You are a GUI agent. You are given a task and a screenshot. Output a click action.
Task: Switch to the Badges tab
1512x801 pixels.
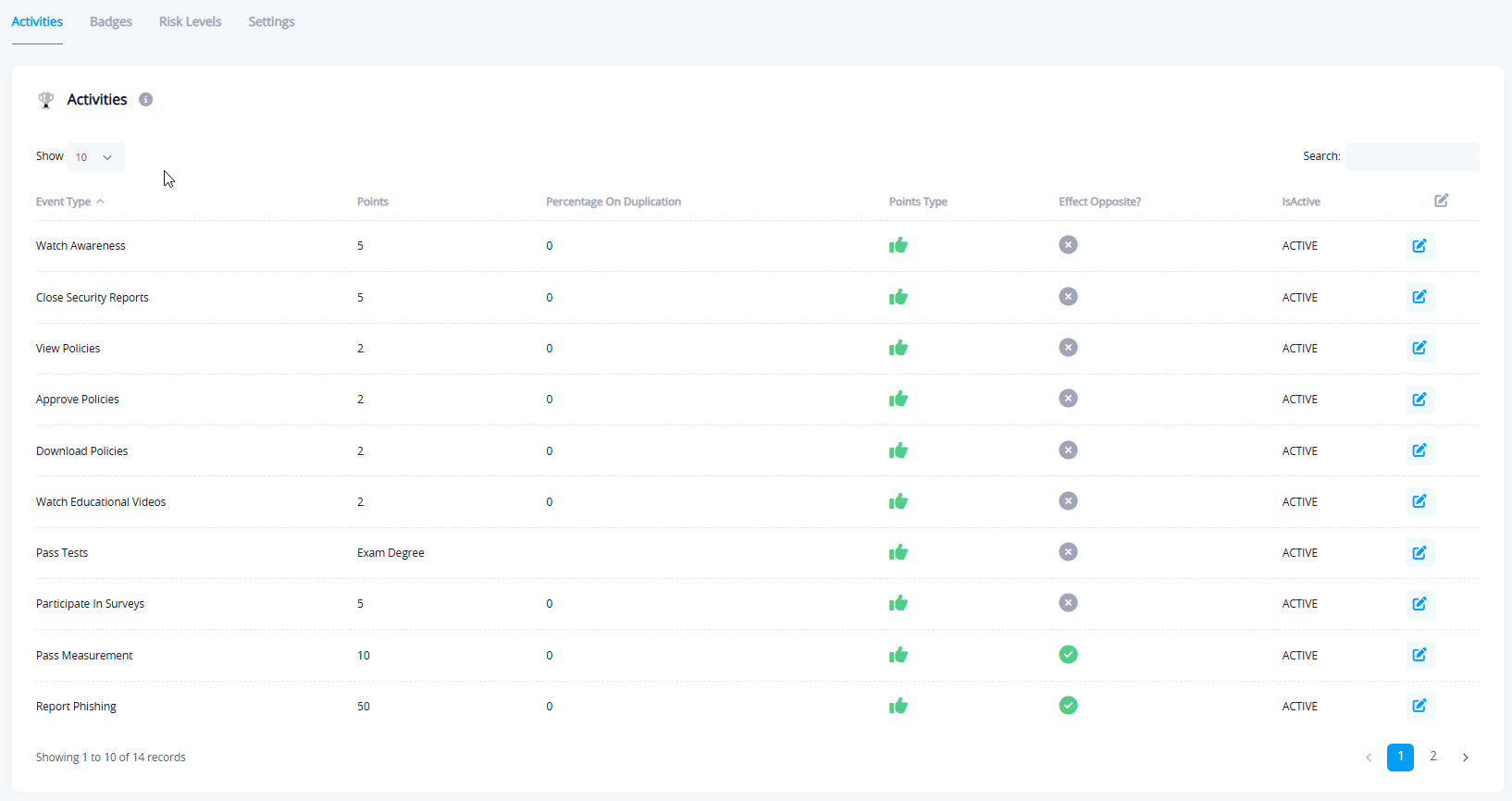(x=110, y=21)
